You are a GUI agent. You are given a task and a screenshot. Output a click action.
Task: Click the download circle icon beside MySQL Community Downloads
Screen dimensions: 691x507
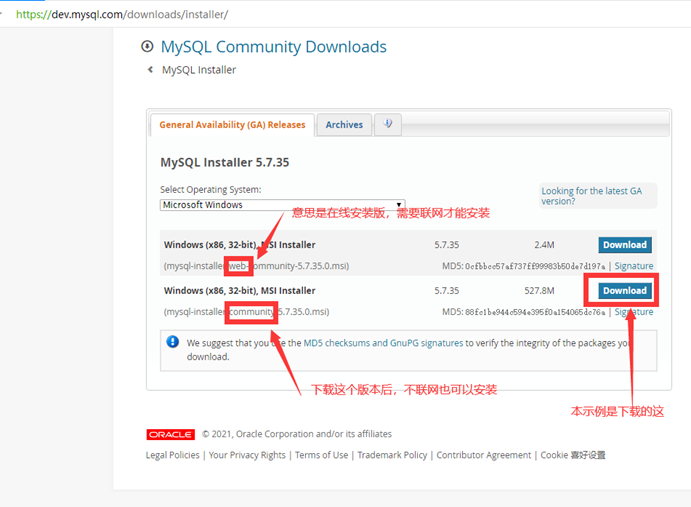(147, 46)
